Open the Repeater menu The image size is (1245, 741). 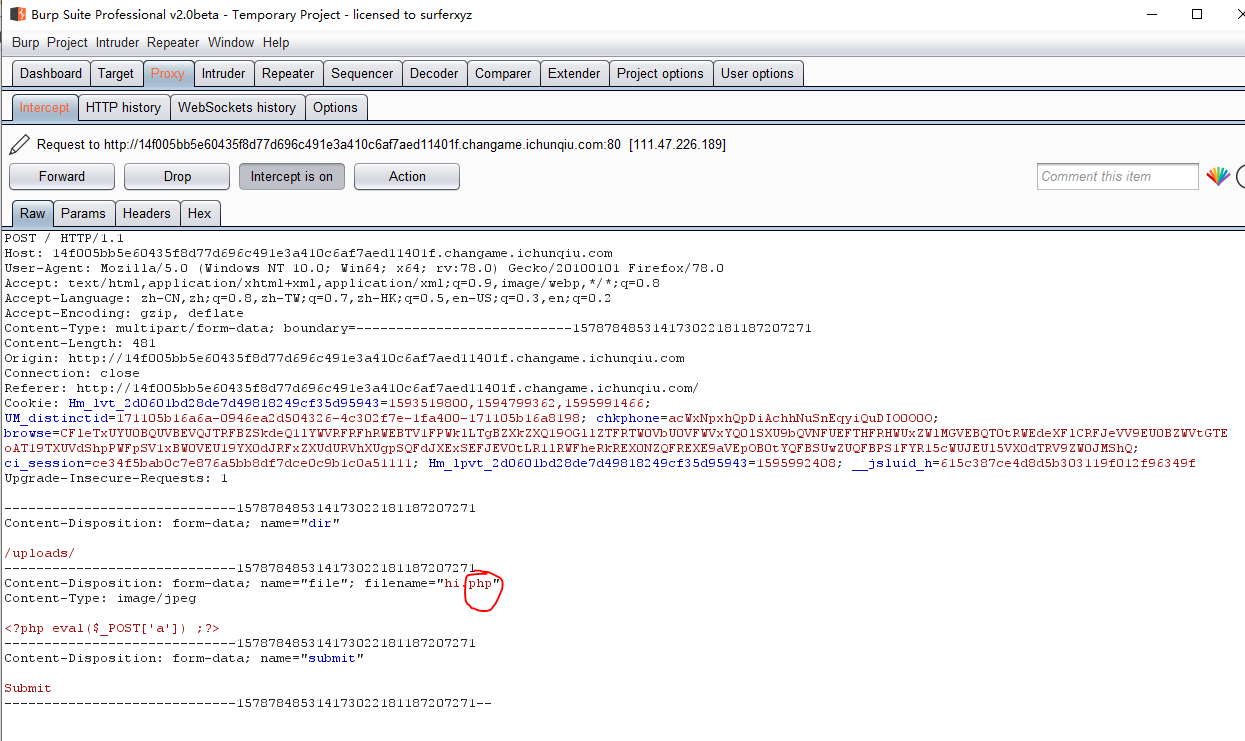pos(173,43)
